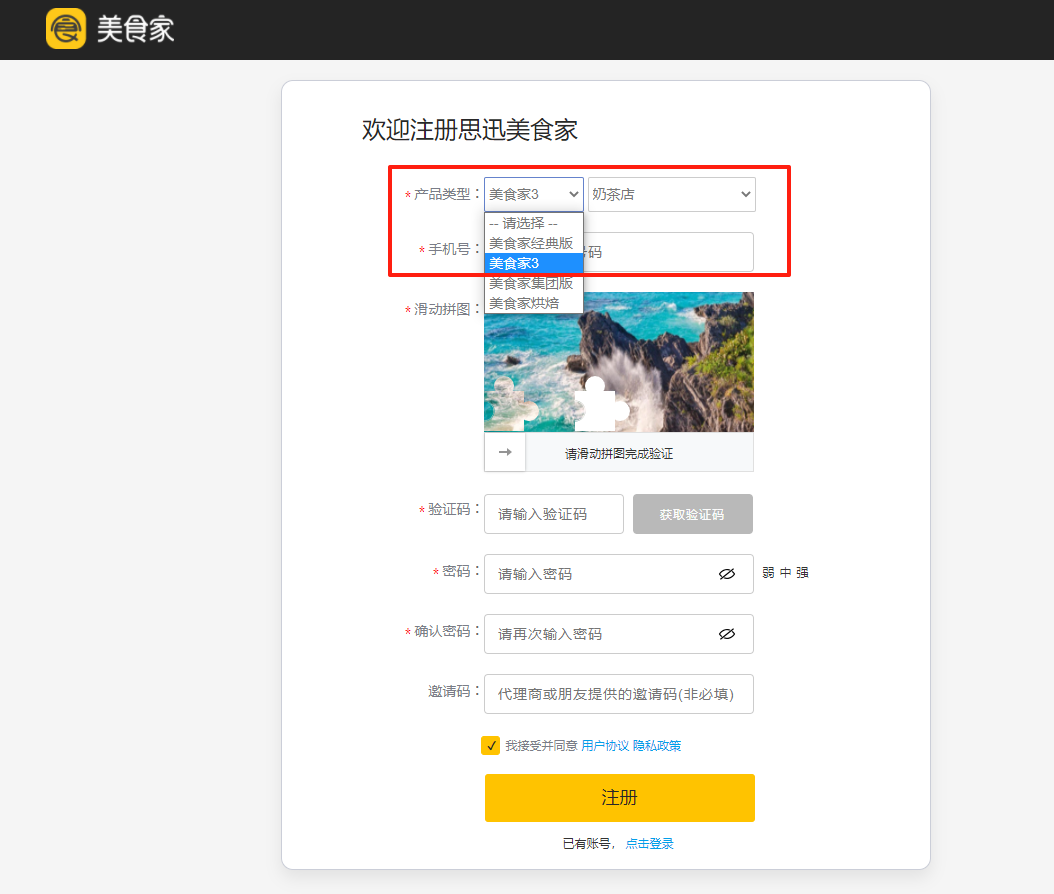Open the 美食家3 product type dropdown
This screenshot has width=1054, height=894.
(533, 194)
